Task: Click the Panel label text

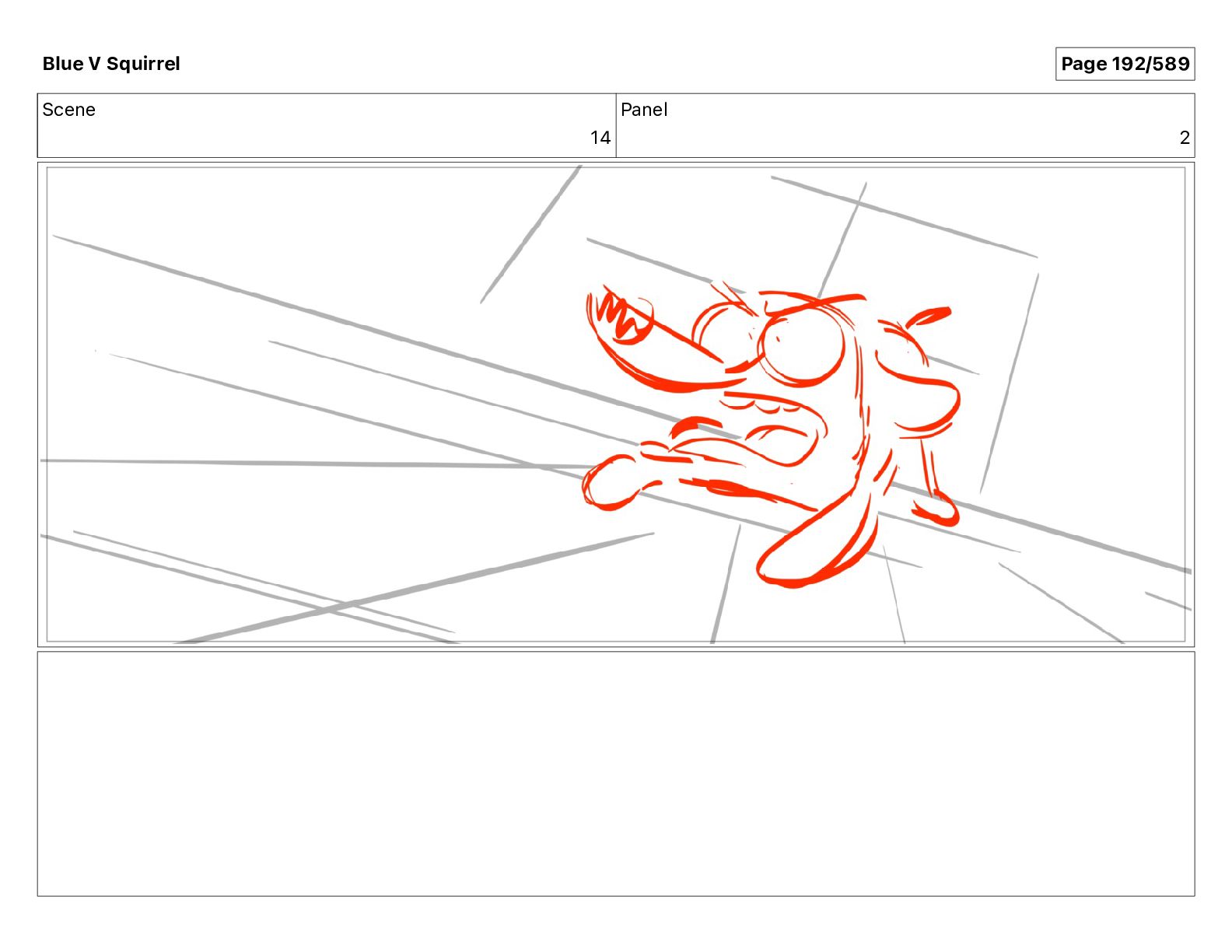Action: [644, 110]
